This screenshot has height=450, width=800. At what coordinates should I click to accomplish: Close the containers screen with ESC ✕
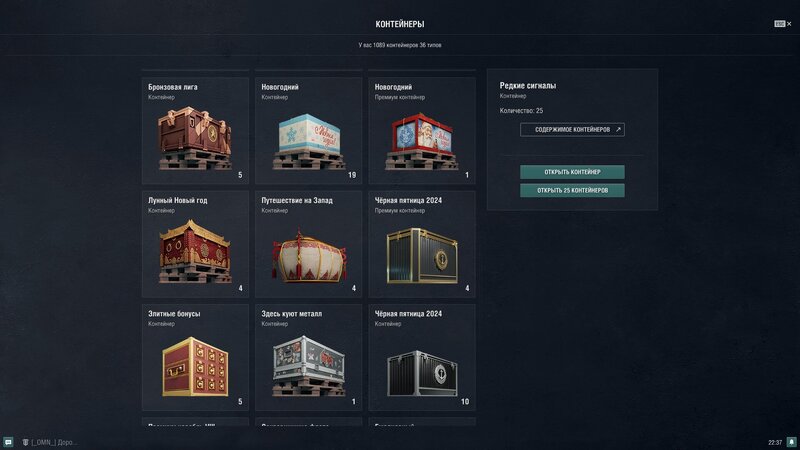(x=783, y=23)
